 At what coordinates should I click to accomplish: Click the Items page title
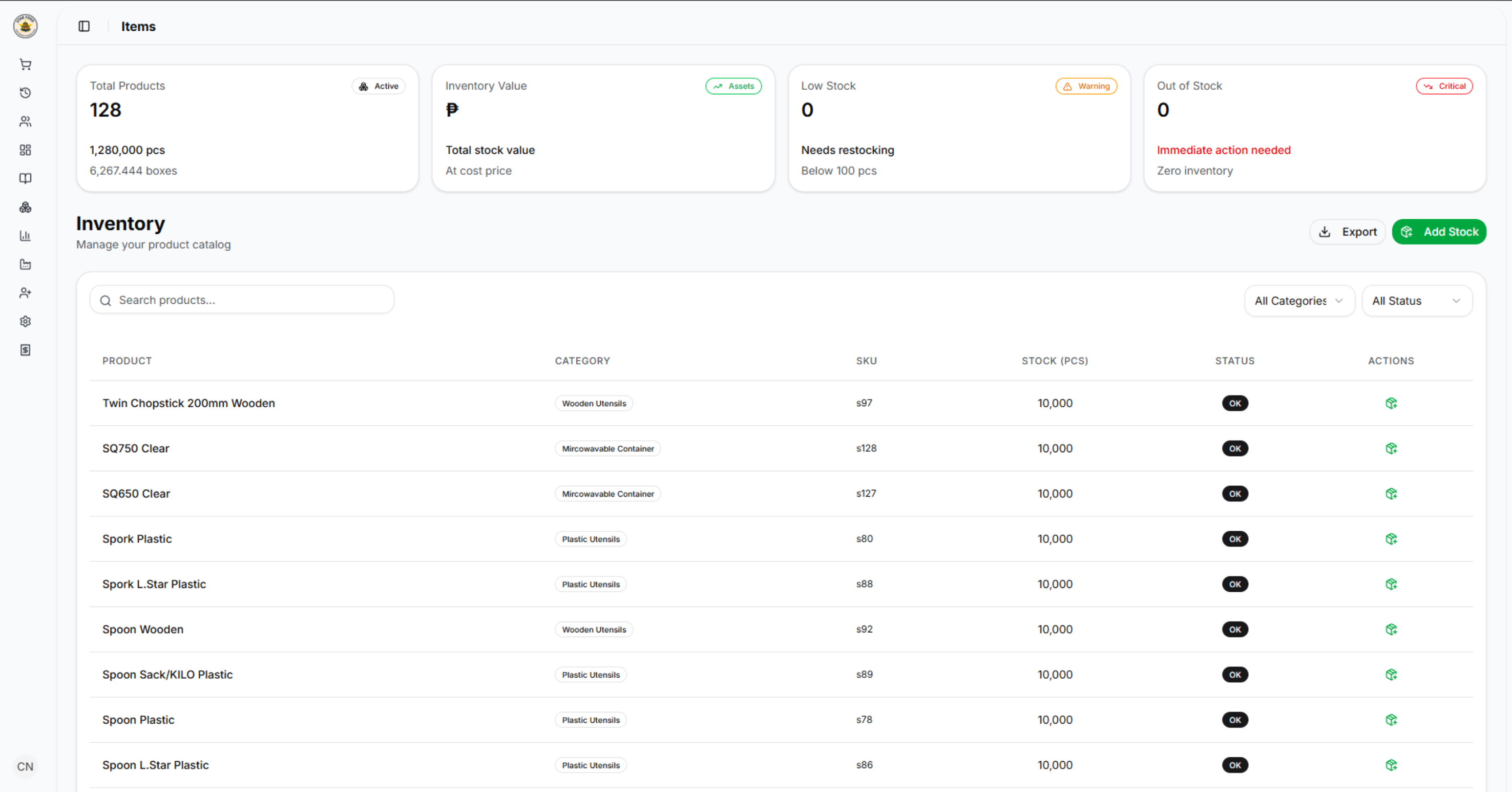(139, 26)
